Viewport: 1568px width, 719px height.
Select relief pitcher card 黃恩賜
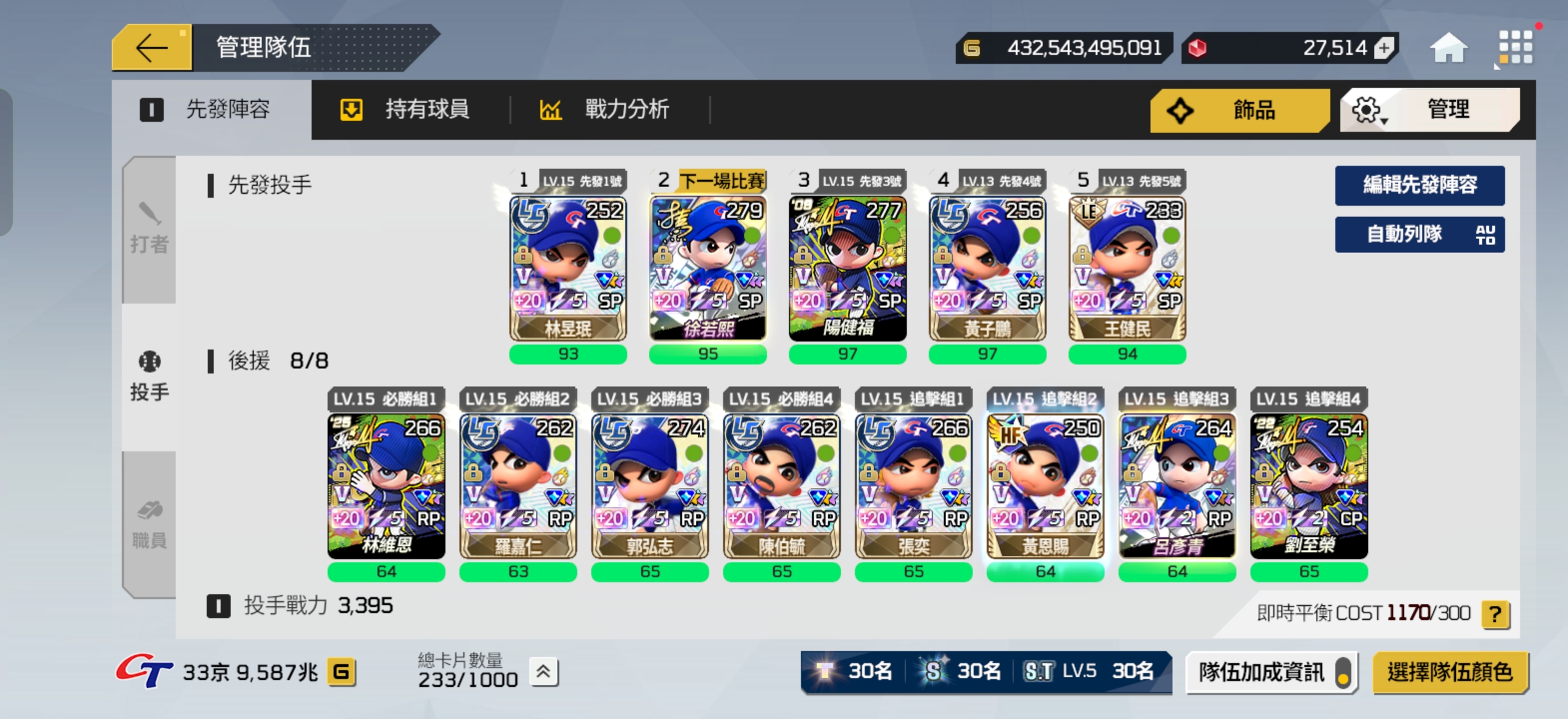[x=1045, y=486]
